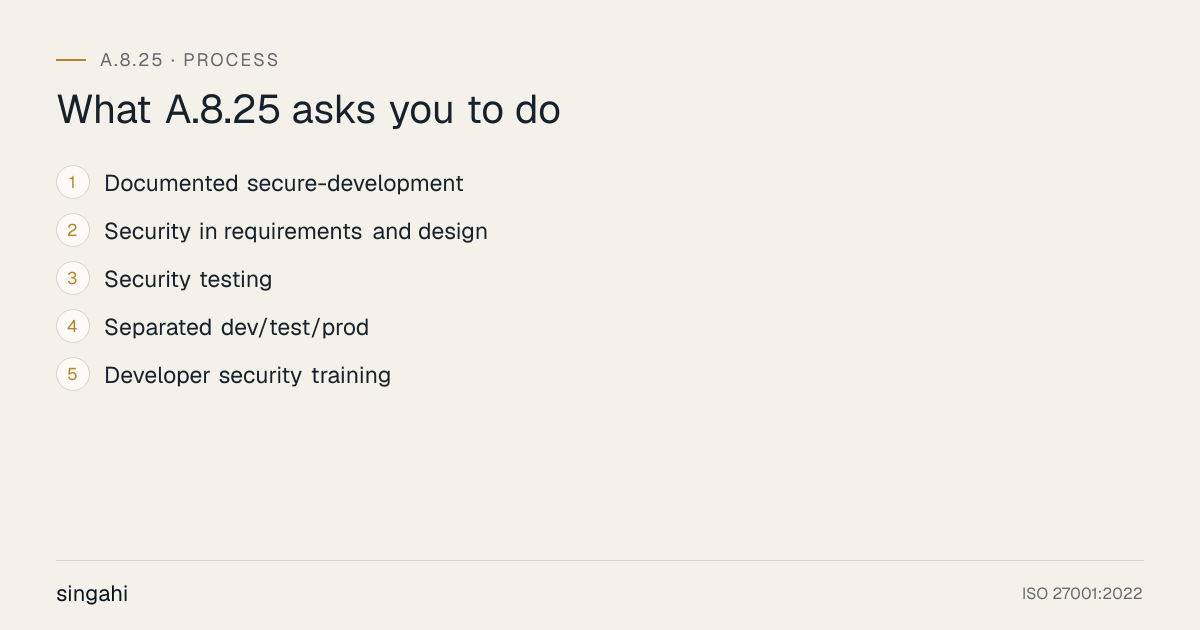Screen dimensions: 1200x630
Task: Click the number 5 circle badge
Action: click(73, 374)
